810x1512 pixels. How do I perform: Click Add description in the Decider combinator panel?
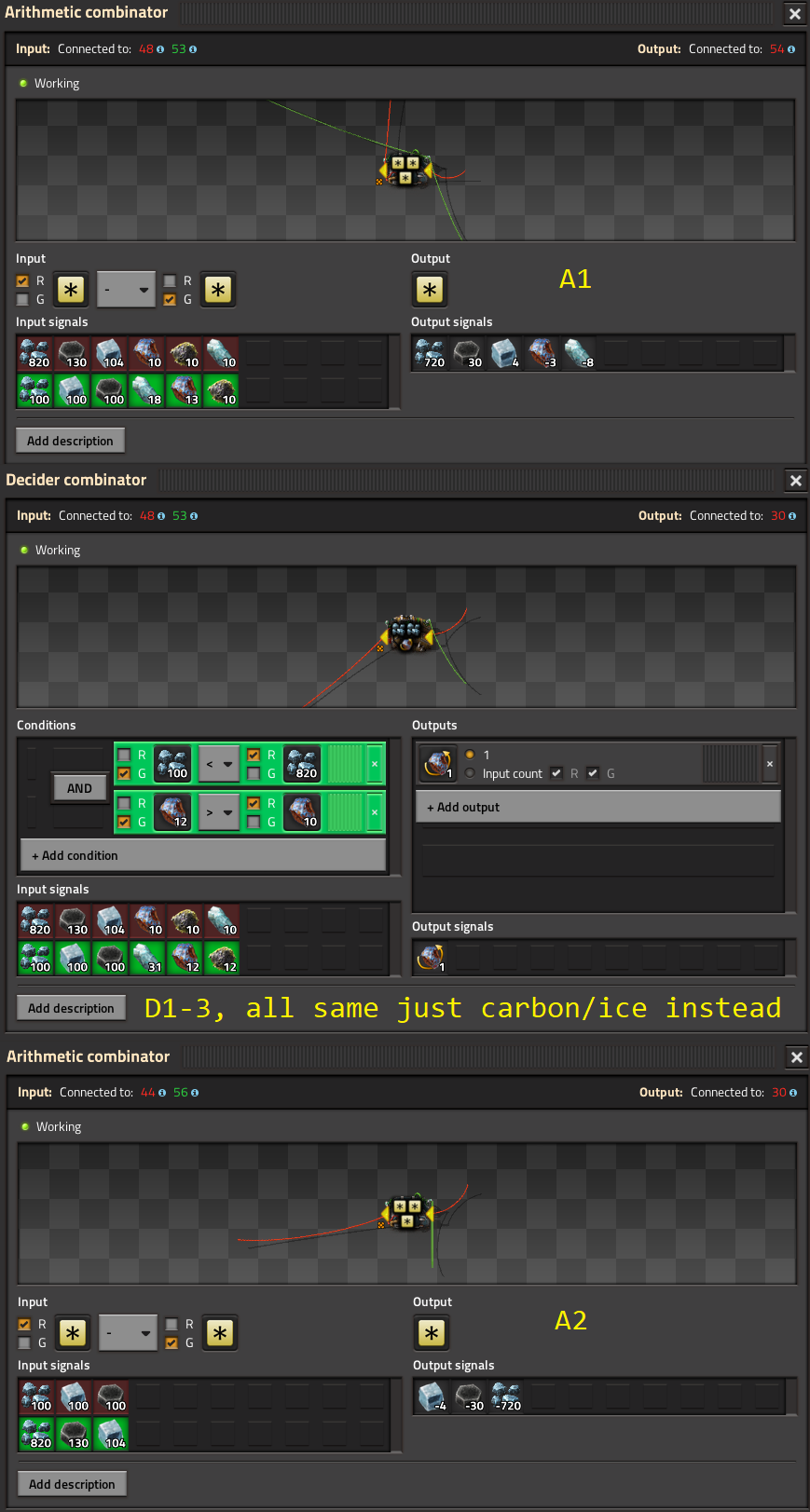(x=71, y=1008)
